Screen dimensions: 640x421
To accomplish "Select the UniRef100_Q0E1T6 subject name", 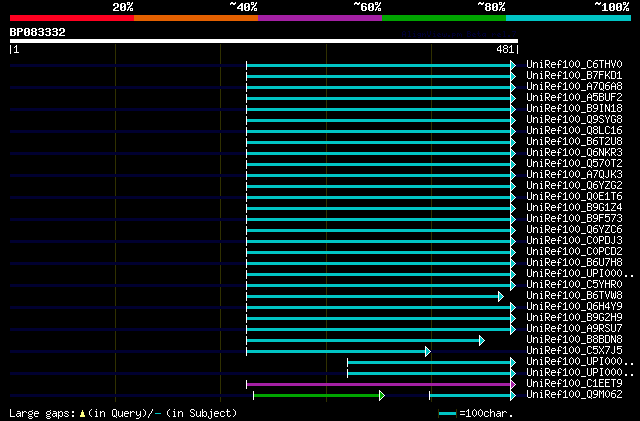I will click(x=574, y=197).
